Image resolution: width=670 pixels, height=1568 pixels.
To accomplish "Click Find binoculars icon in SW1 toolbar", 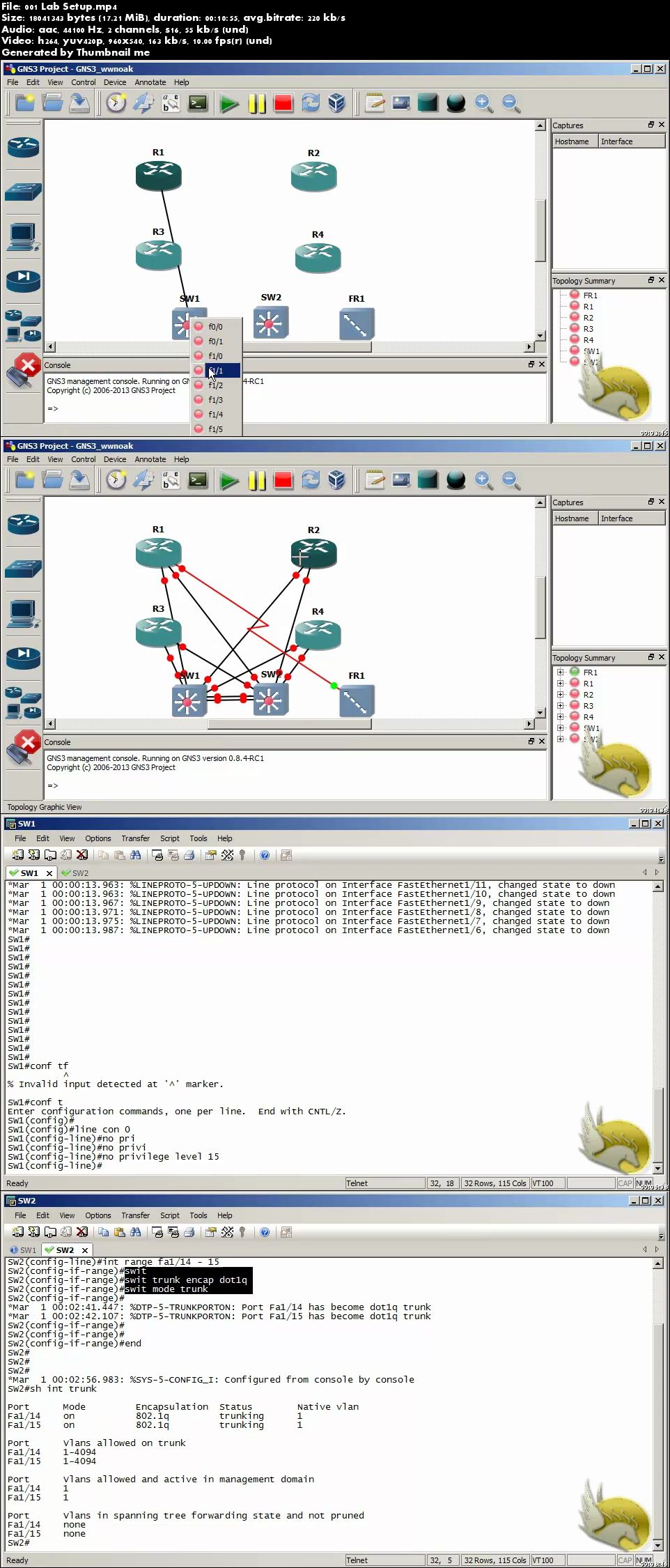I will [136, 855].
